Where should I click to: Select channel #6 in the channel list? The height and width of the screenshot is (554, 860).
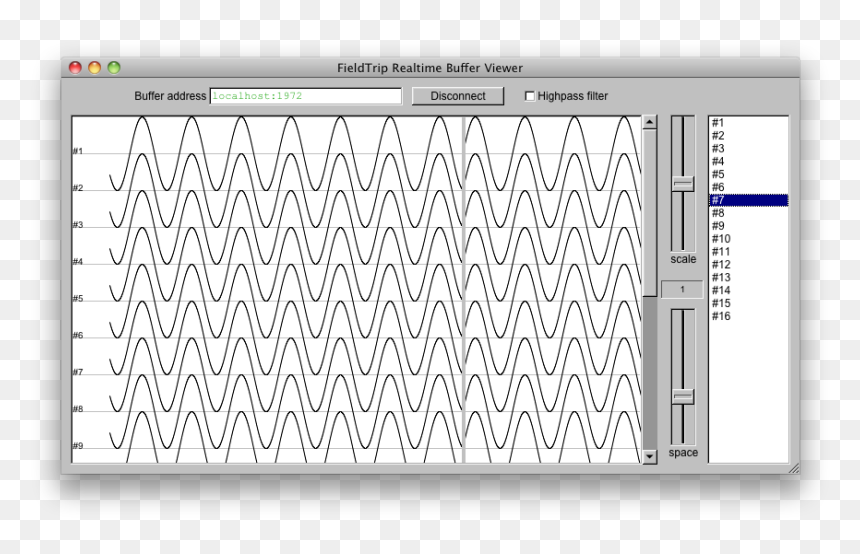pos(749,187)
